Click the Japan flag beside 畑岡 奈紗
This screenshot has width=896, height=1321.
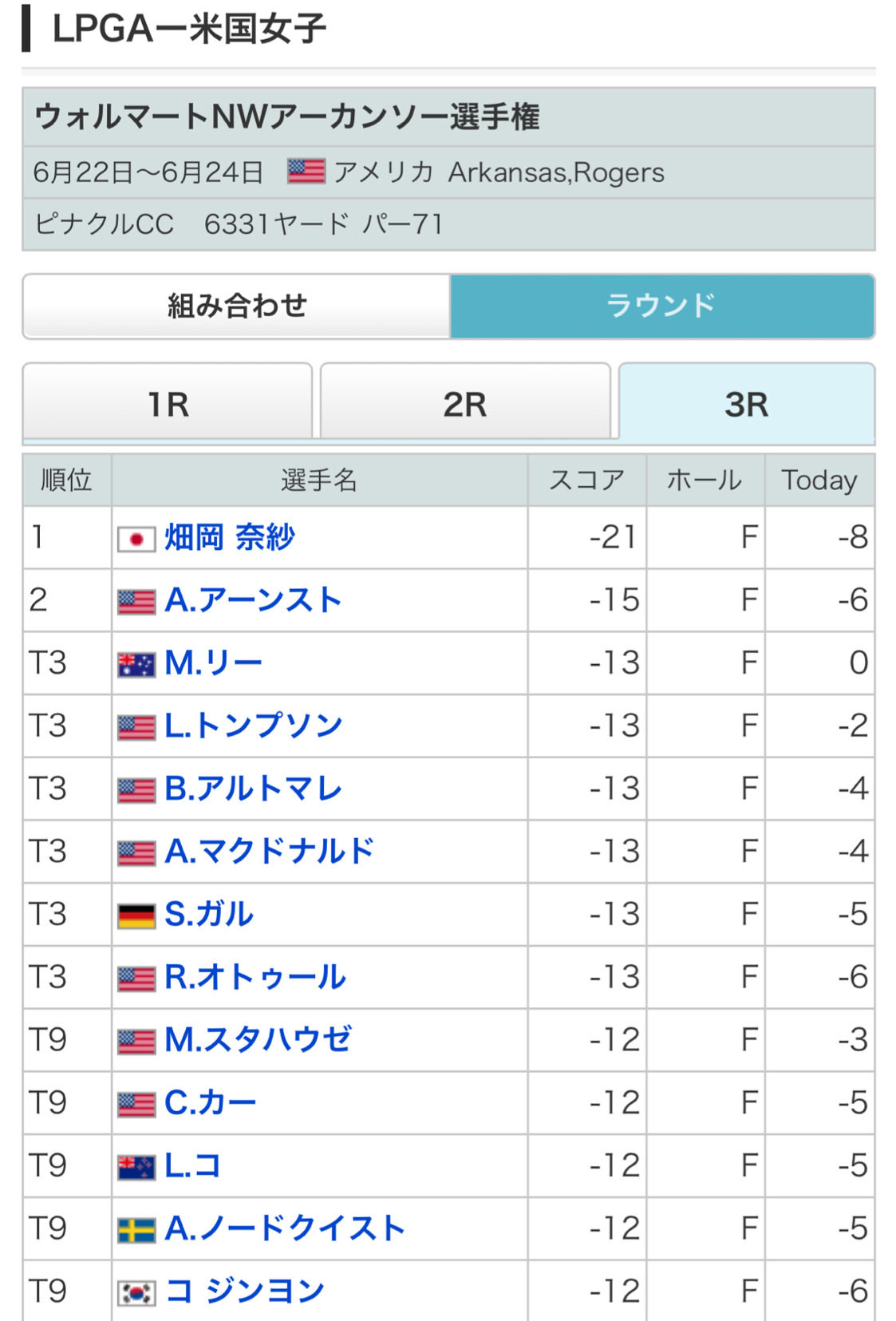[136, 540]
